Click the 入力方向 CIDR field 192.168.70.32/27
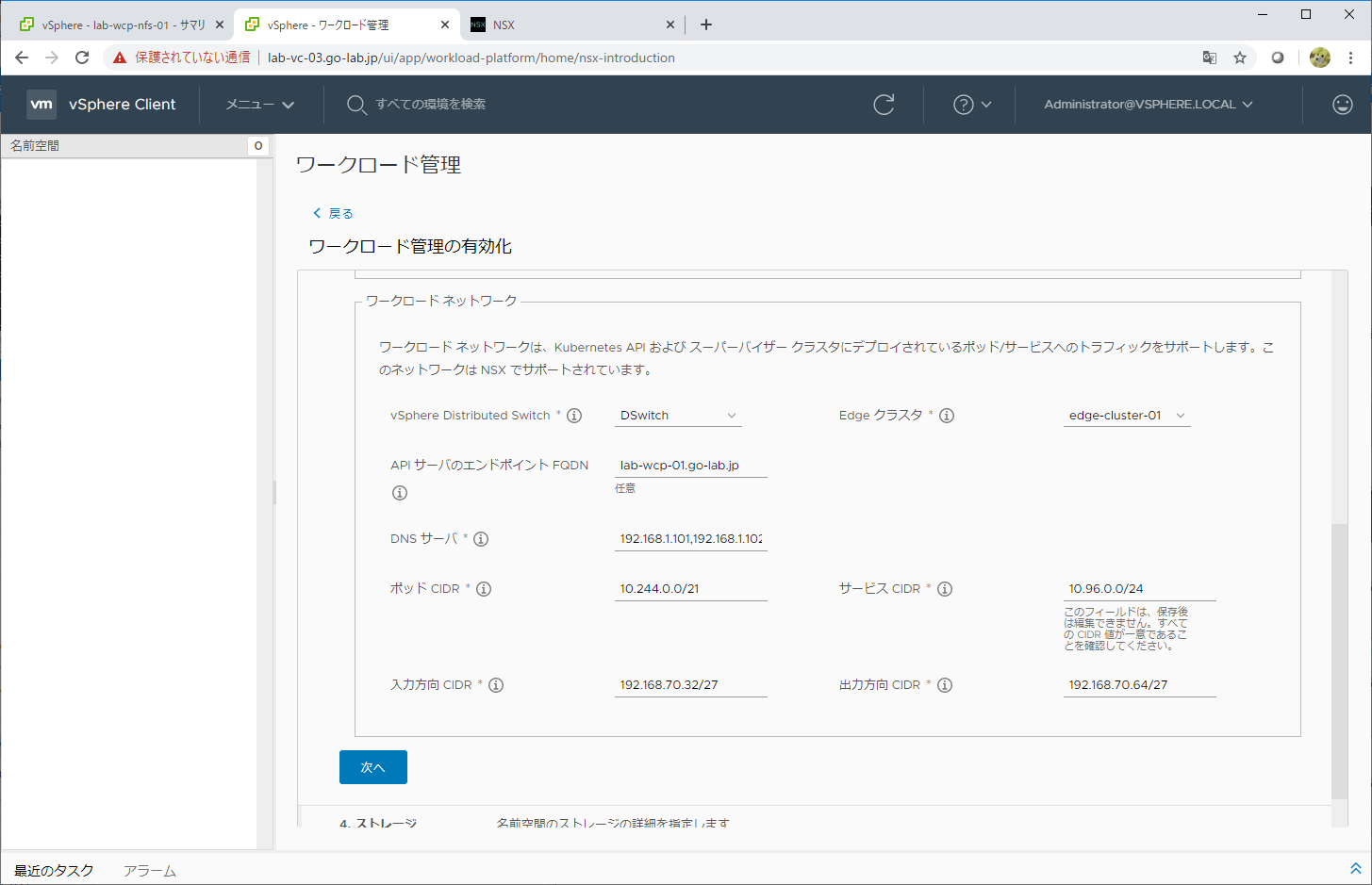This screenshot has height=885, width=1372. pos(691,685)
